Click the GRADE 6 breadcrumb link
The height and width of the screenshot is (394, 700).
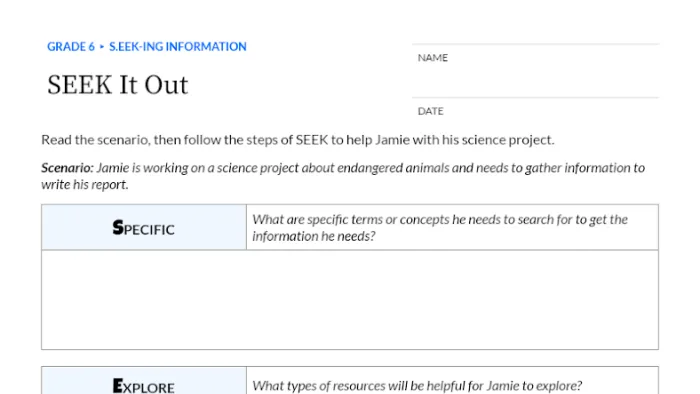click(71, 46)
